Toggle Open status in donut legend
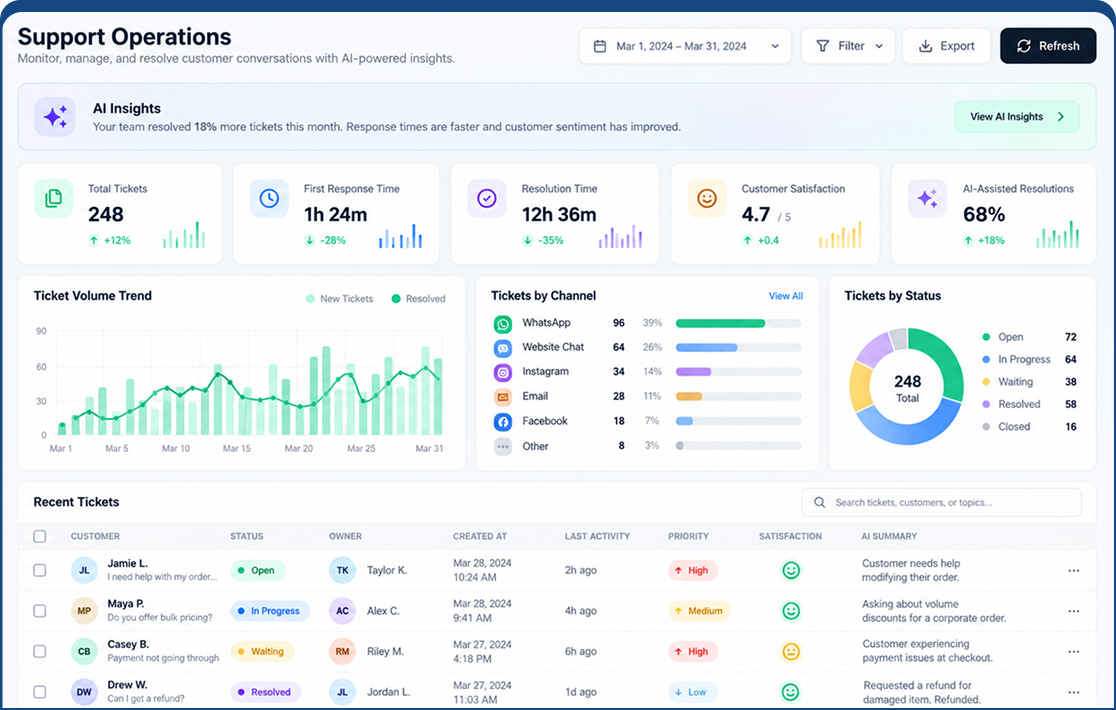The image size is (1116, 710). (1029, 337)
